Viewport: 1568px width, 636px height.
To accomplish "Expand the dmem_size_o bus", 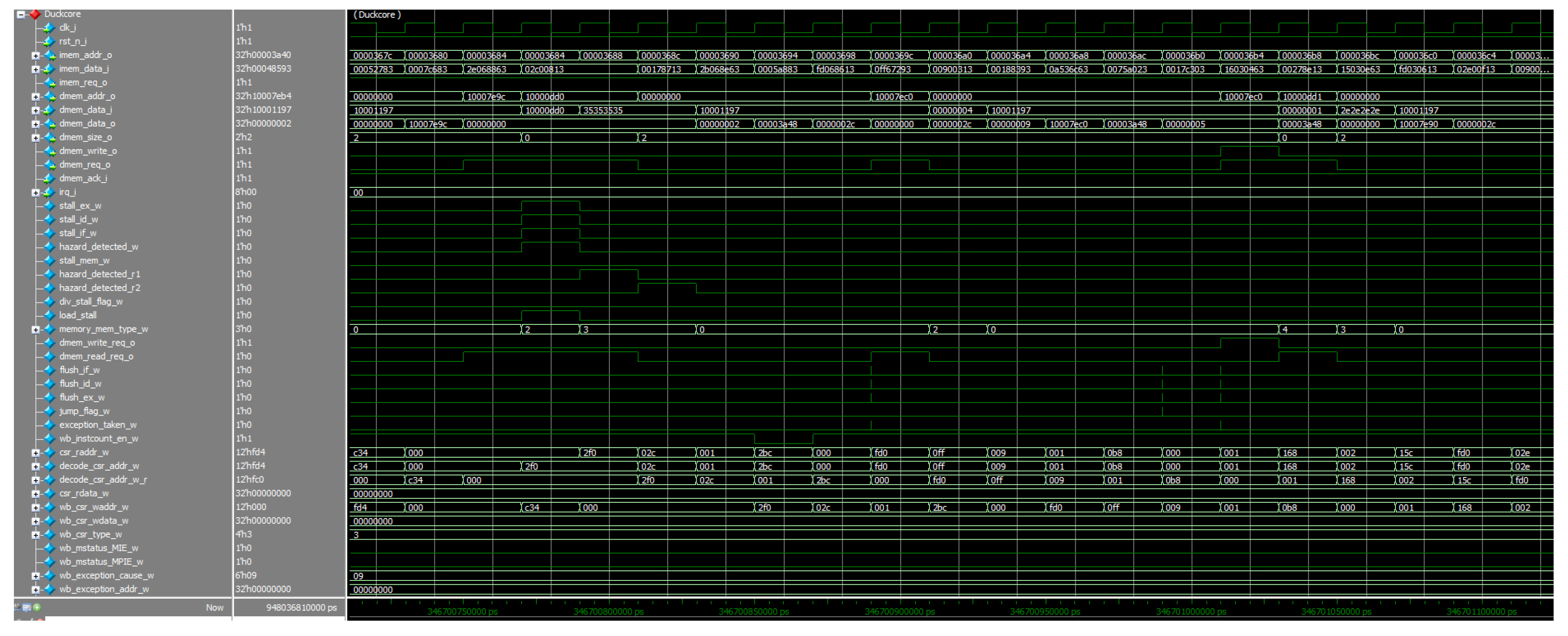I will (35, 138).
